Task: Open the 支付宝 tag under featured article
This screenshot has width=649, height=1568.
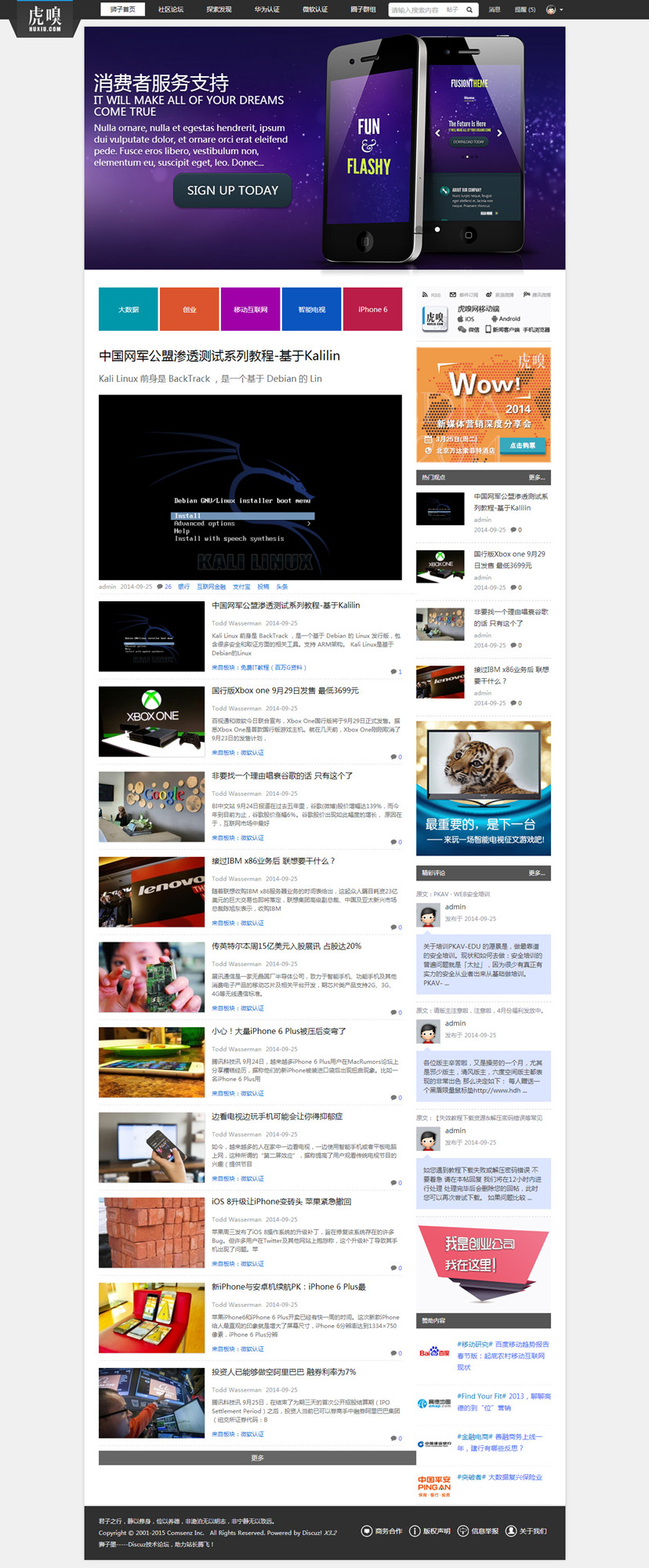Action: [241, 586]
